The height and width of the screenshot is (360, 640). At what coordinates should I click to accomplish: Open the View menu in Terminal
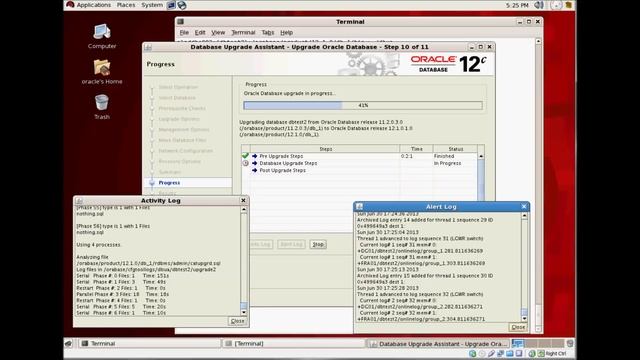218,32
